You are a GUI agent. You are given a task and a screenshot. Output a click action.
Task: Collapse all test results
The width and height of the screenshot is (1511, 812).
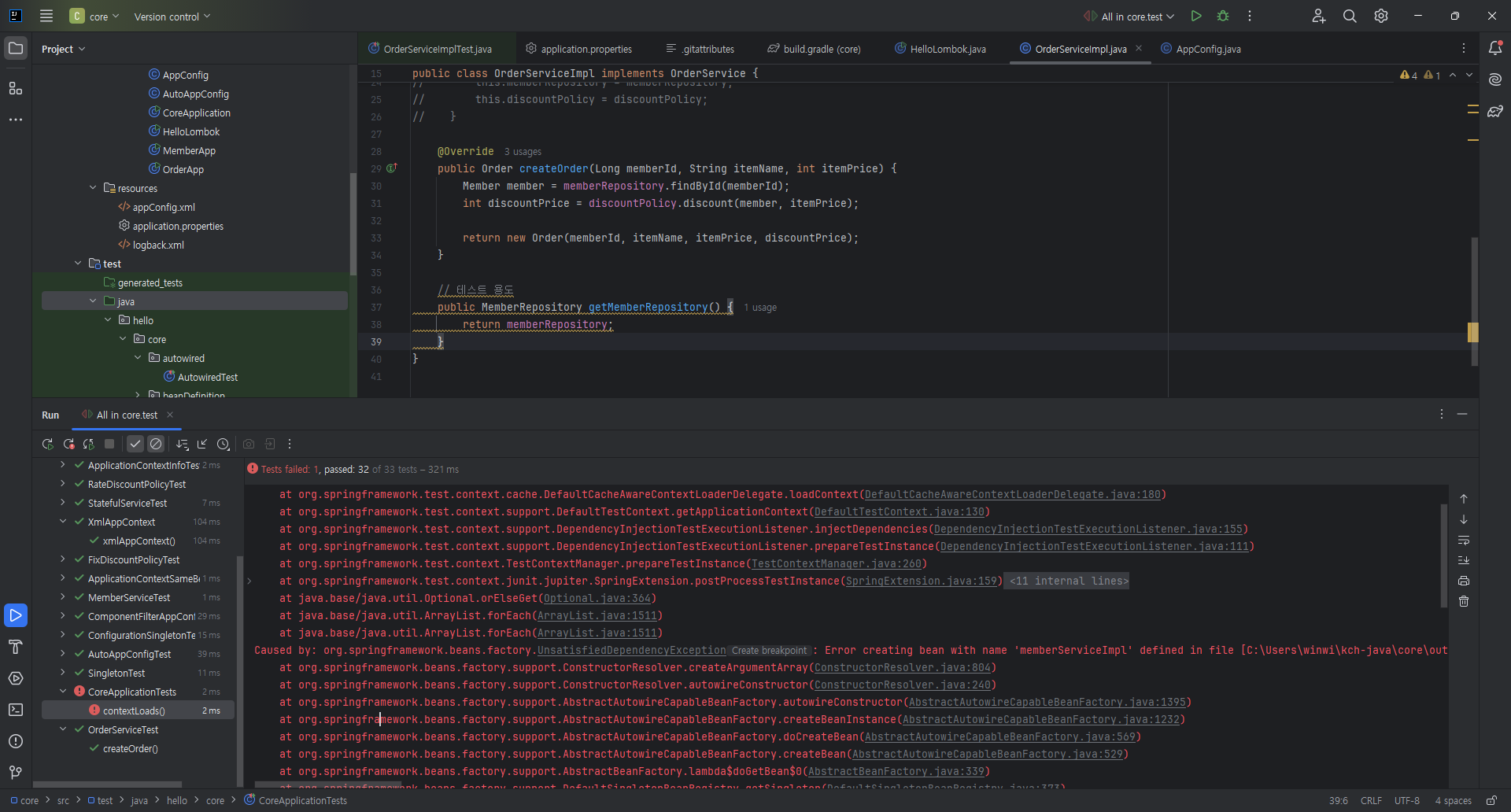202,444
